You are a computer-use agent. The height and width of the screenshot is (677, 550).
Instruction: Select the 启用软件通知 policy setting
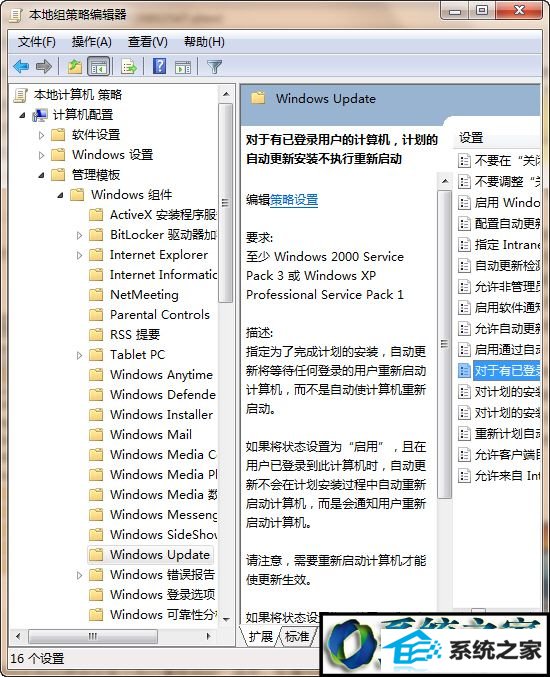[x=507, y=307]
